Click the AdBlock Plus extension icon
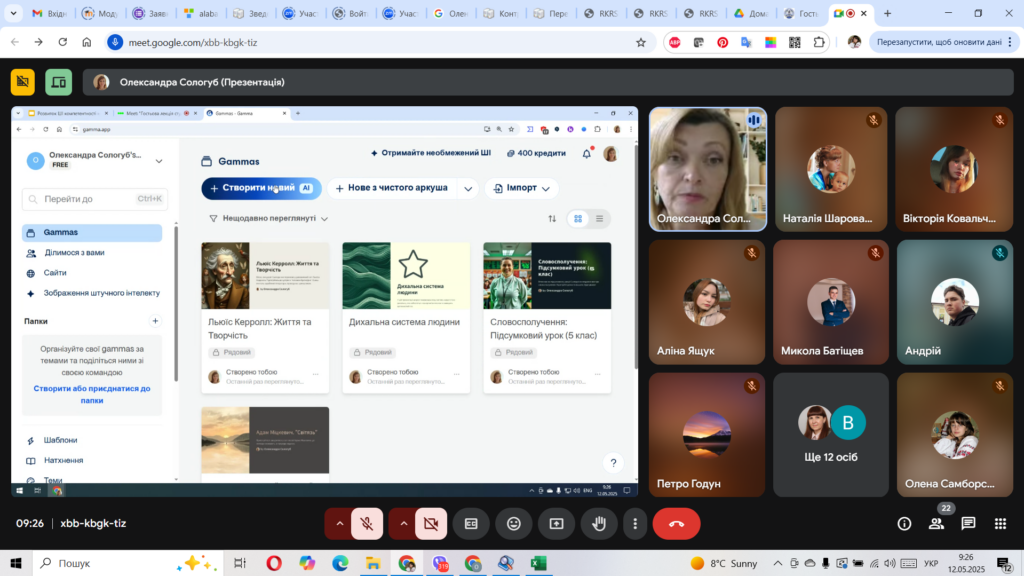The width and height of the screenshot is (1024, 576). 675,42
